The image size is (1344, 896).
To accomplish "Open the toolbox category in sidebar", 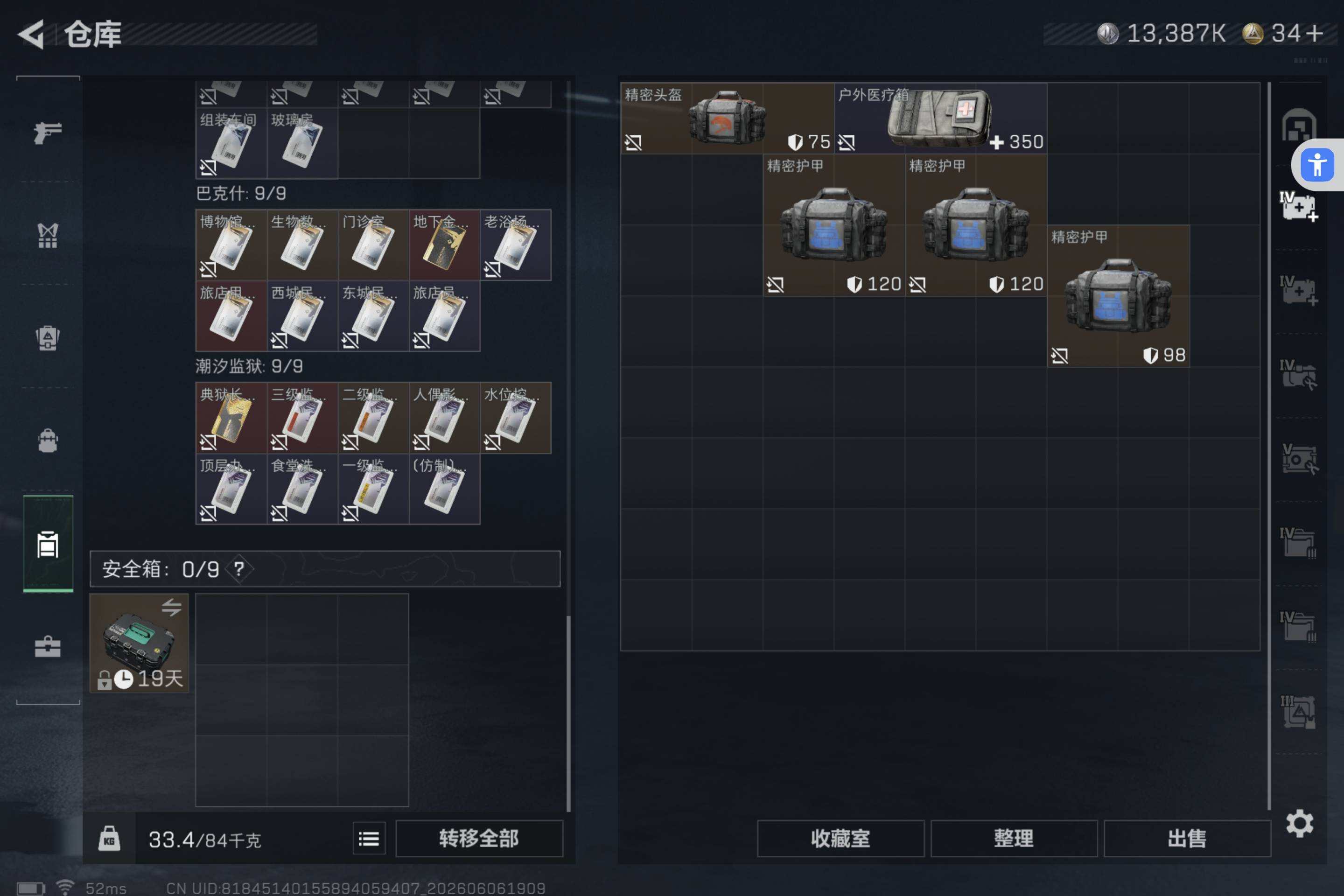I will point(48,647).
